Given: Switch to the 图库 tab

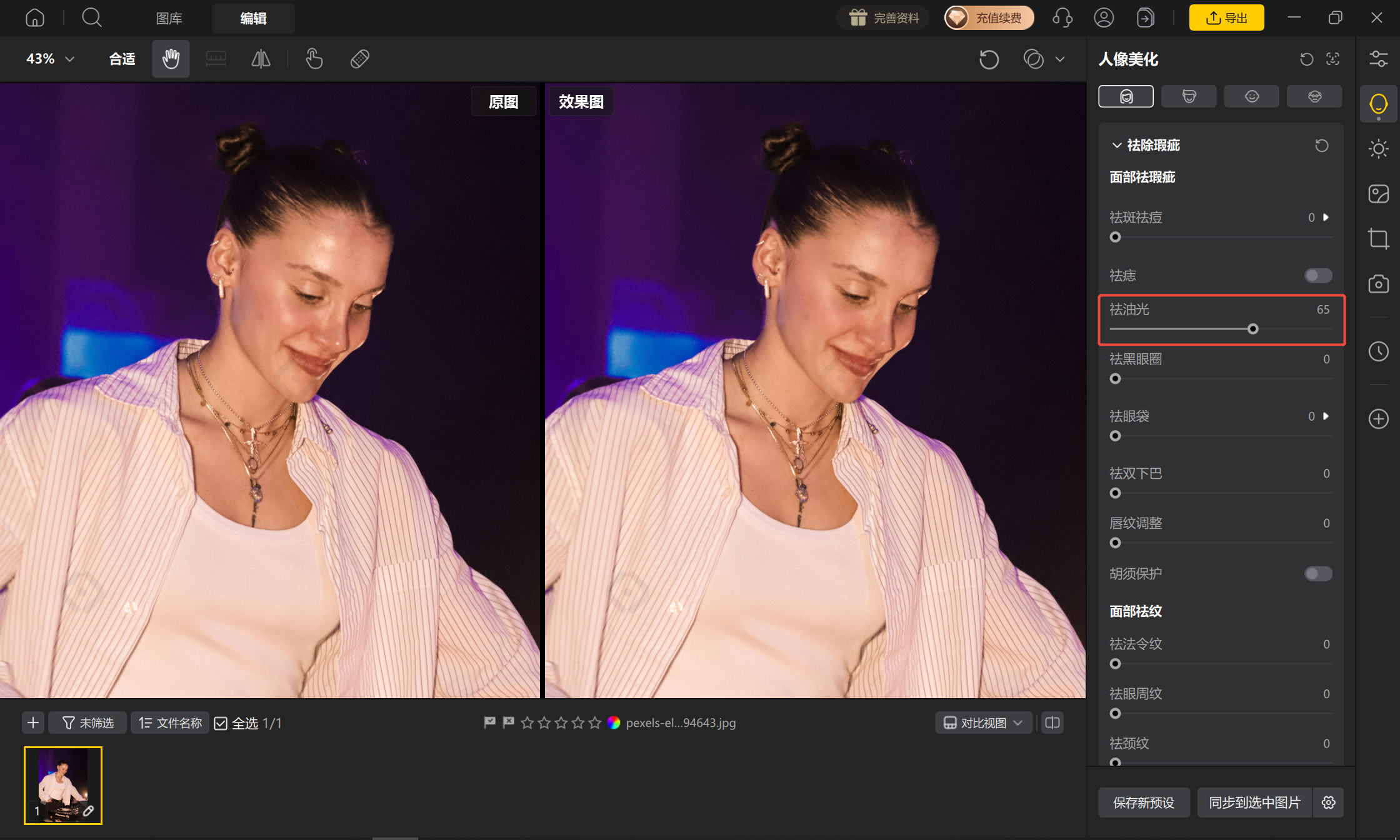Looking at the screenshot, I should 169,18.
